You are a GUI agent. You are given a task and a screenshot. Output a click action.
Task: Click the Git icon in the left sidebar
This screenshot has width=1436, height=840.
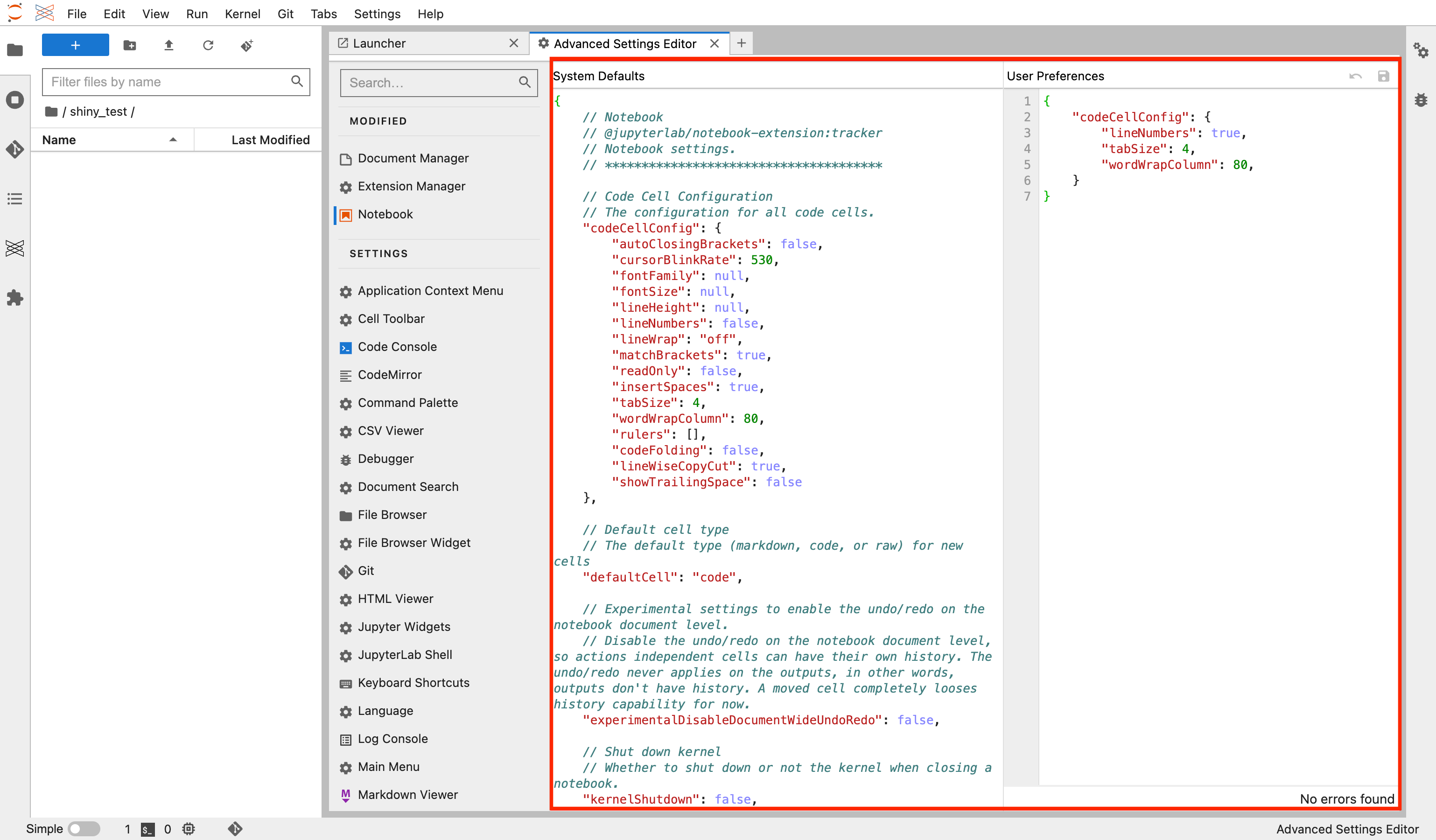point(14,148)
